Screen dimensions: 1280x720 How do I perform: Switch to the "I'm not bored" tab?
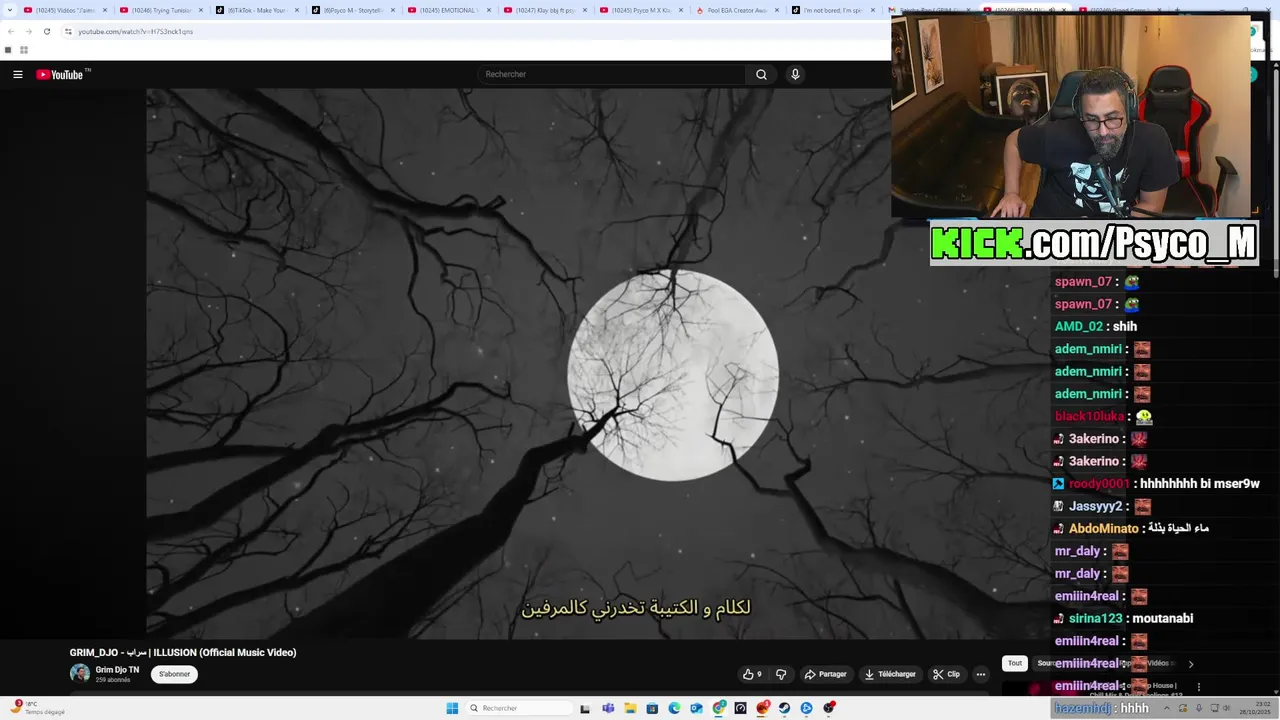833,10
